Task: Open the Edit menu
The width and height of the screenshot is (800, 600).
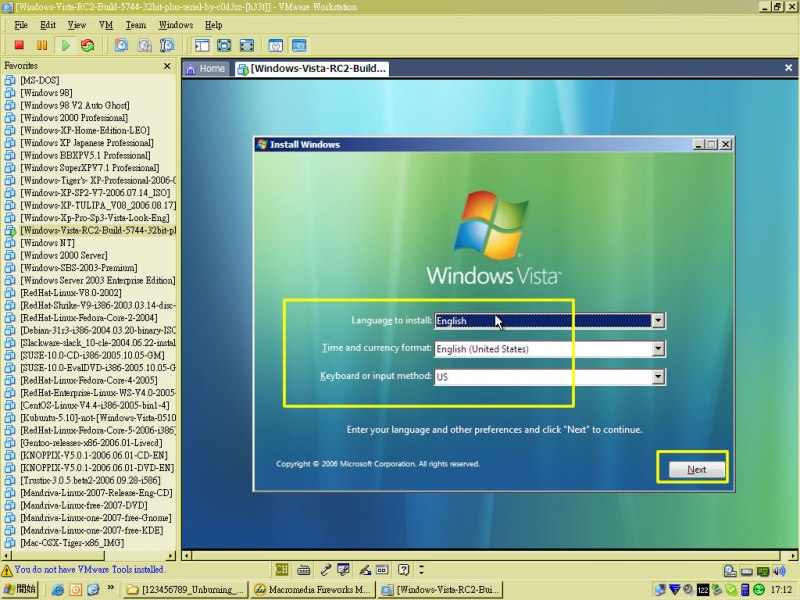Action: coord(47,25)
